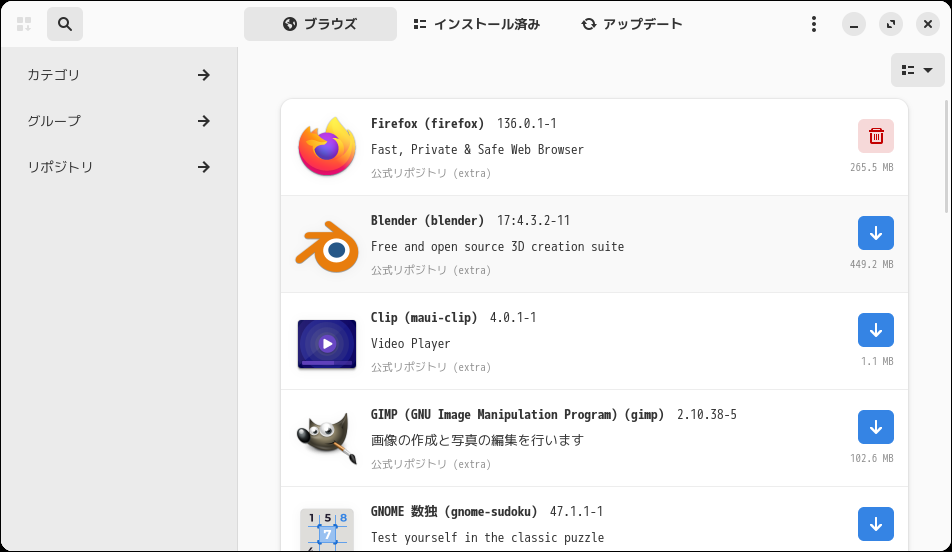Click the Firefox application logo
This screenshot has width=952, height=552.
(x=327, y=147)
